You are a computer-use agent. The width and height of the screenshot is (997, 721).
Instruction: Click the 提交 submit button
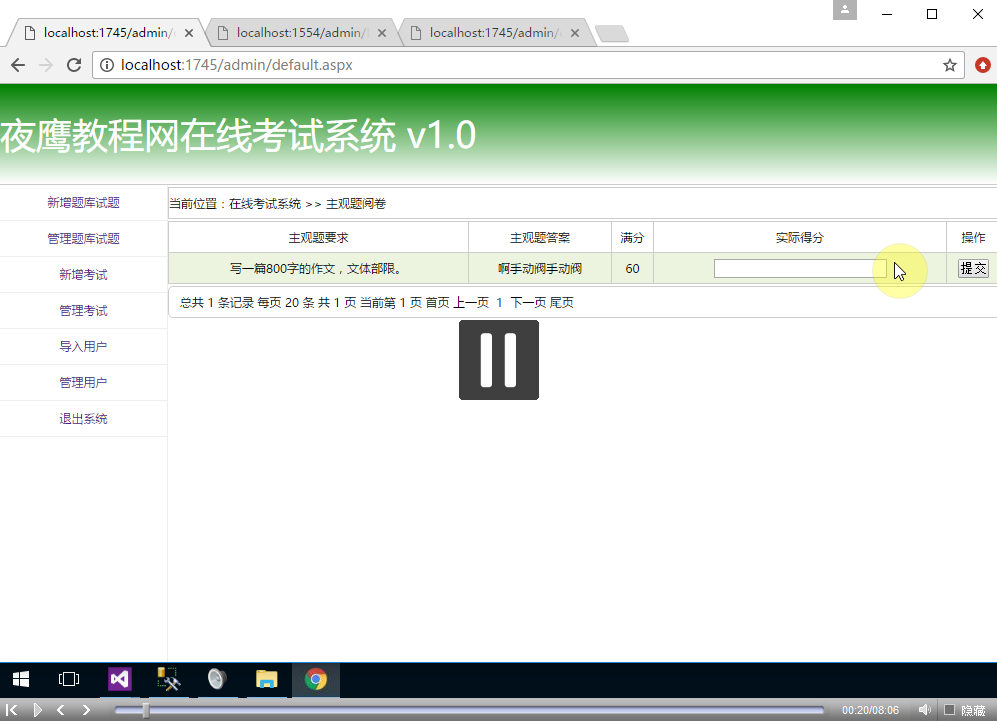pyautogui.click(x=973, y=268)
